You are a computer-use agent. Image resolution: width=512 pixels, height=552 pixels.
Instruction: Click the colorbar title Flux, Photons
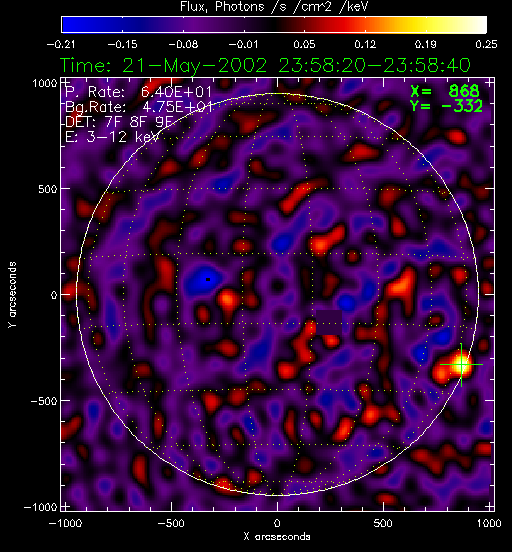[222, 7]
